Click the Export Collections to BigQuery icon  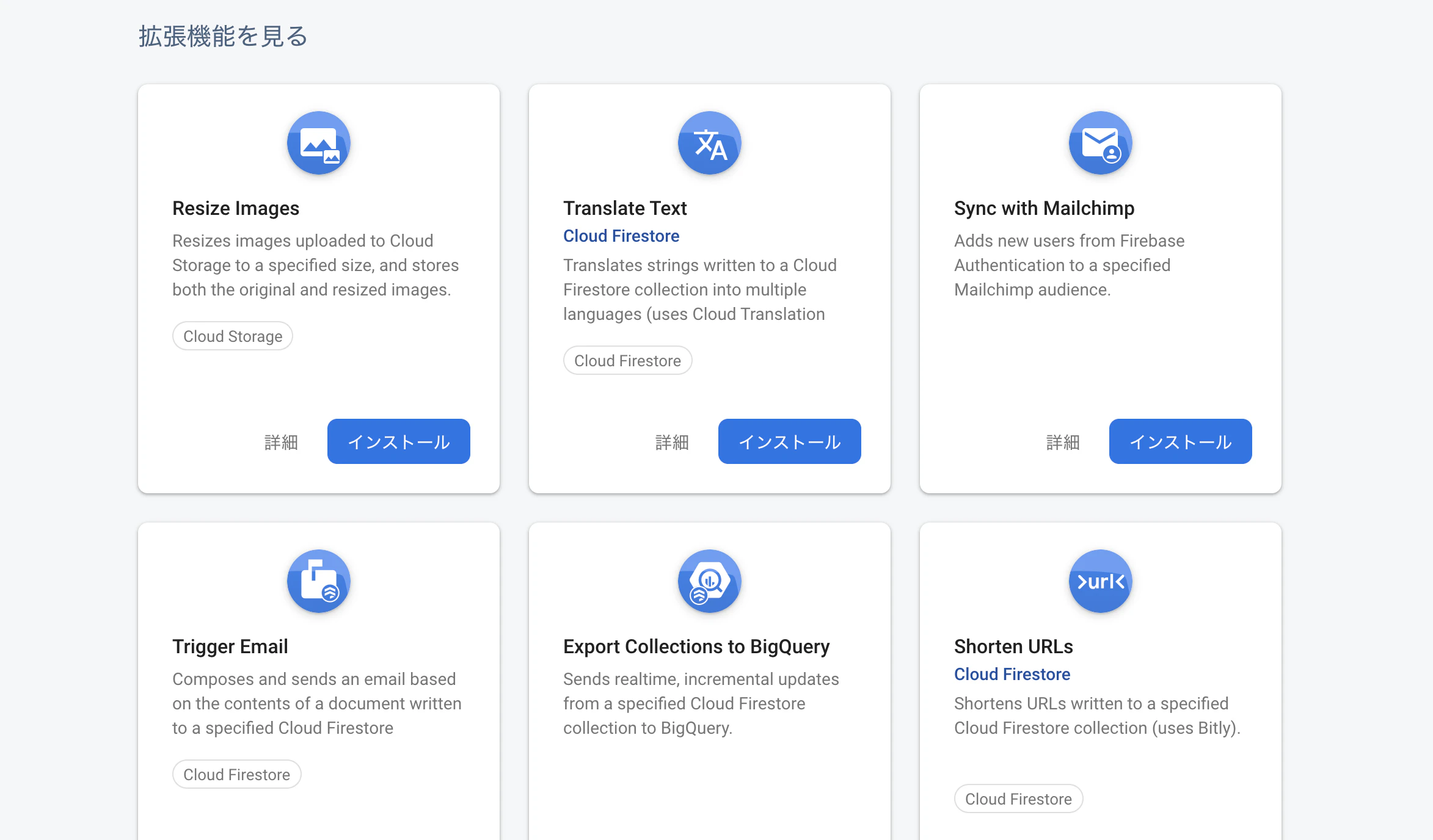(x=710, y=581)
